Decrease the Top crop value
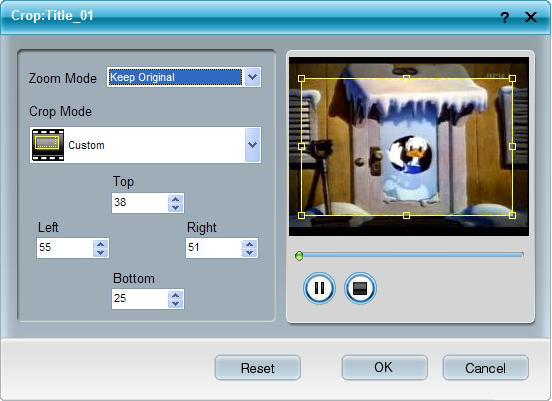552x401 pixels. point(175,207)
